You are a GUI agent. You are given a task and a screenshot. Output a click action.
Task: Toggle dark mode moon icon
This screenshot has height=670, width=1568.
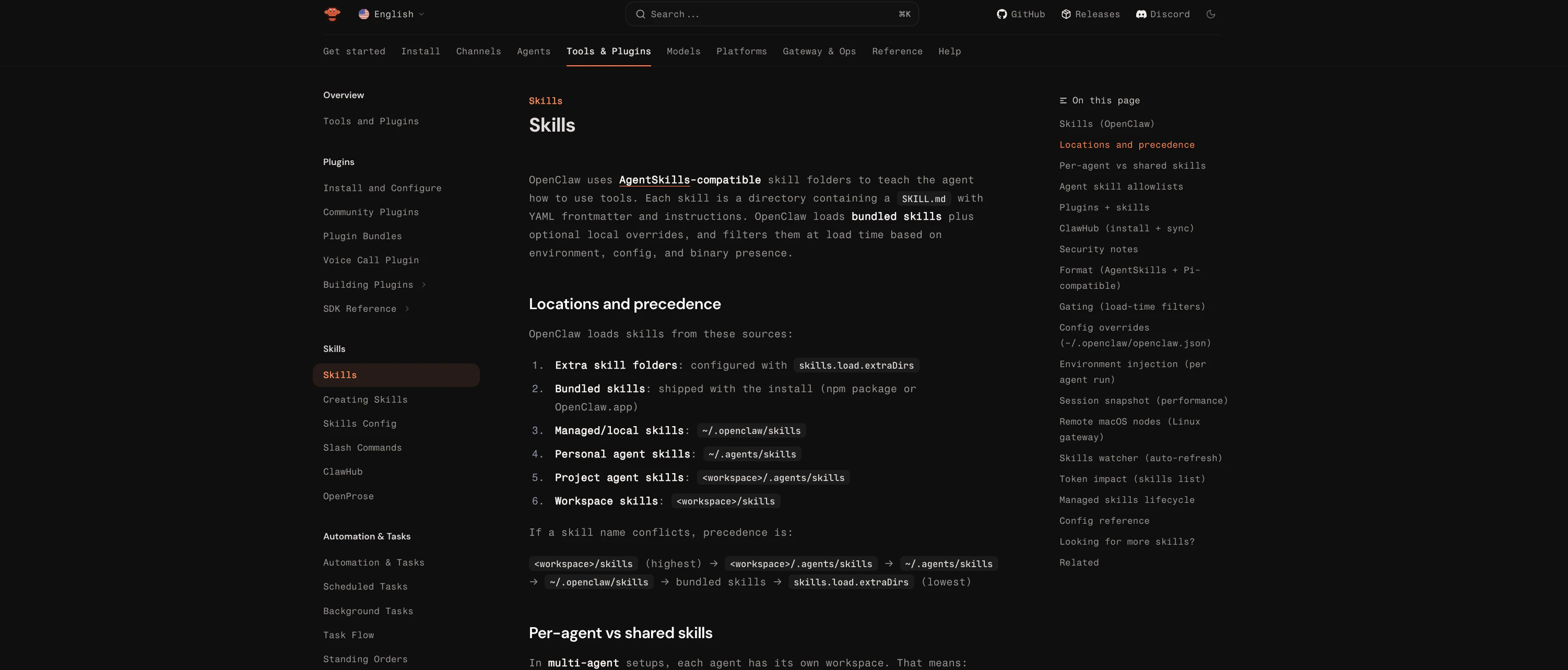coord(1211,14)
